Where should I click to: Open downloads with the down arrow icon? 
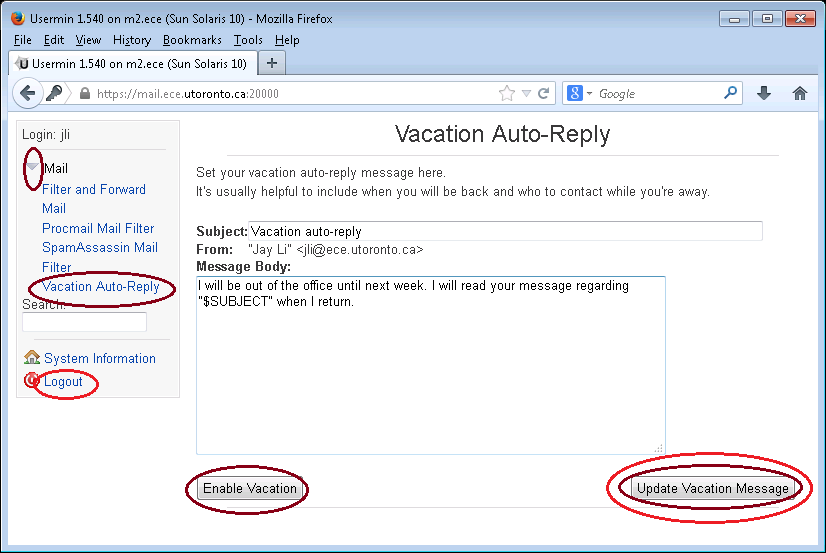pos(764,93)
